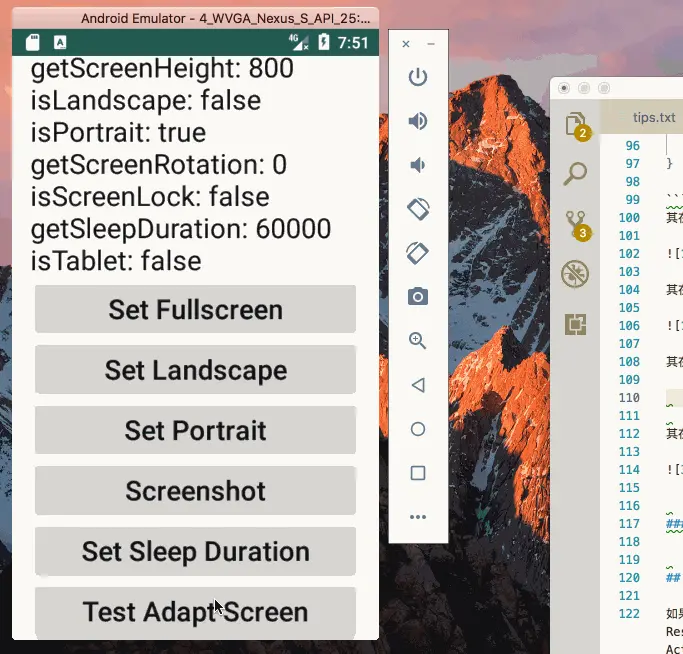
Task: Tap the emulator Overview square button
Action: point(418,473)
